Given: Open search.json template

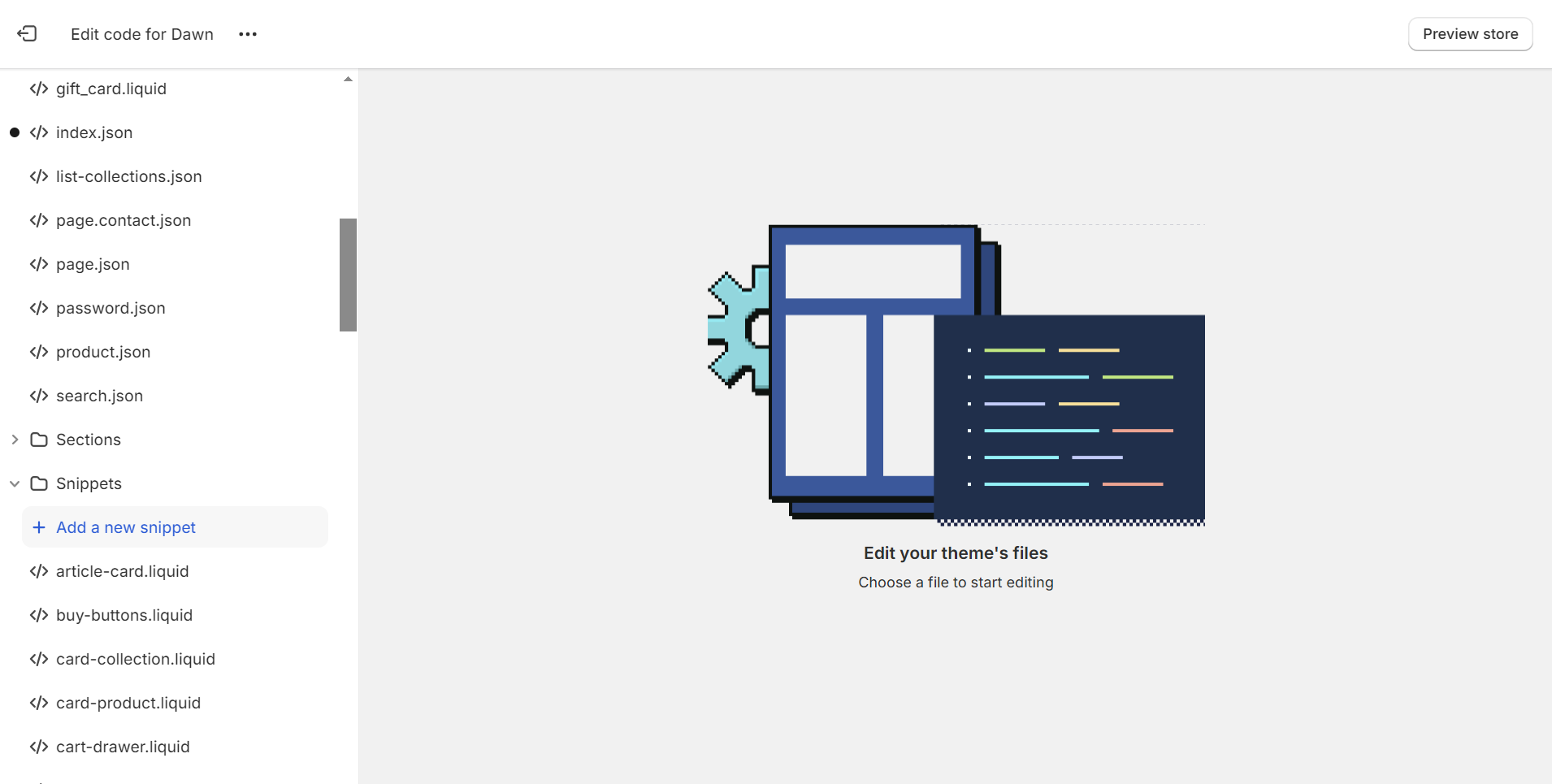Looking at the screenshot, I should (x=99, y=396).
